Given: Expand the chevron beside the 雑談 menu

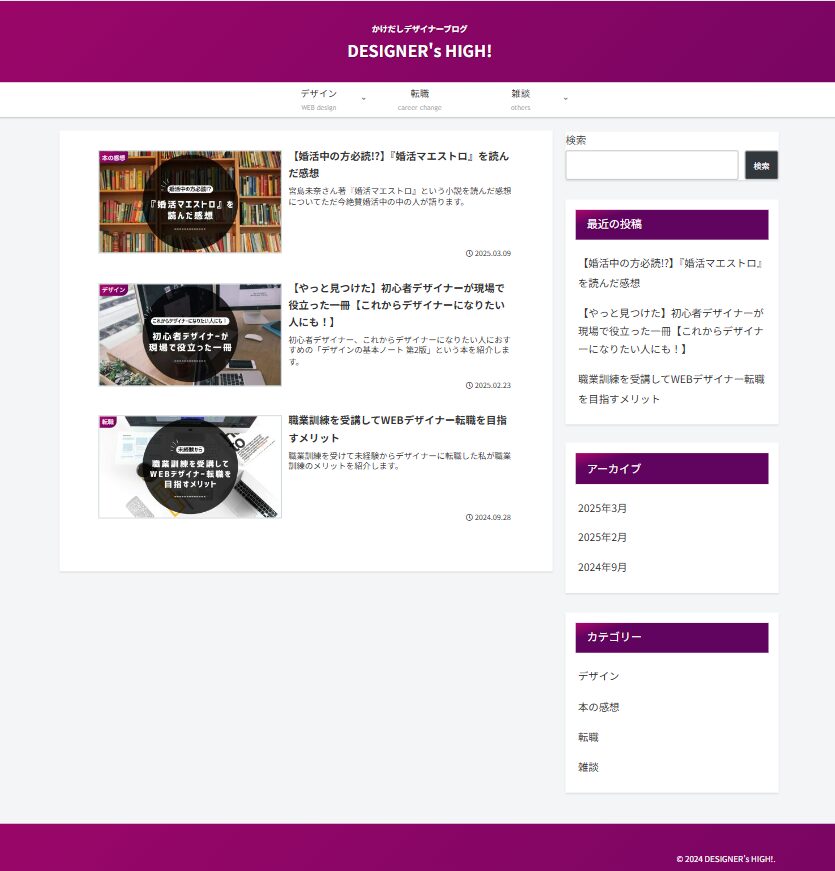Looking at the screenshot, I should point(565,99).
